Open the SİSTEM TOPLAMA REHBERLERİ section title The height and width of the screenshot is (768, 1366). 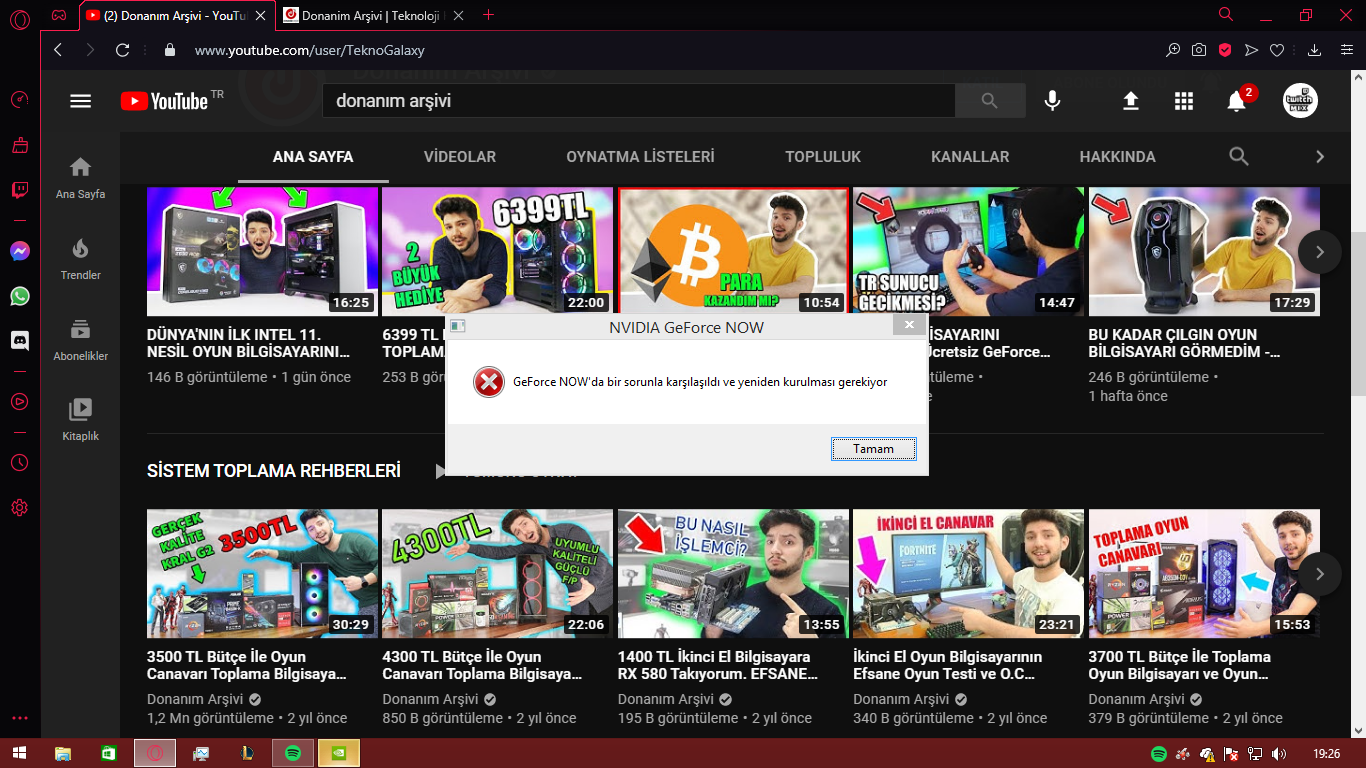pyautogui.click(x=274, y=471)
